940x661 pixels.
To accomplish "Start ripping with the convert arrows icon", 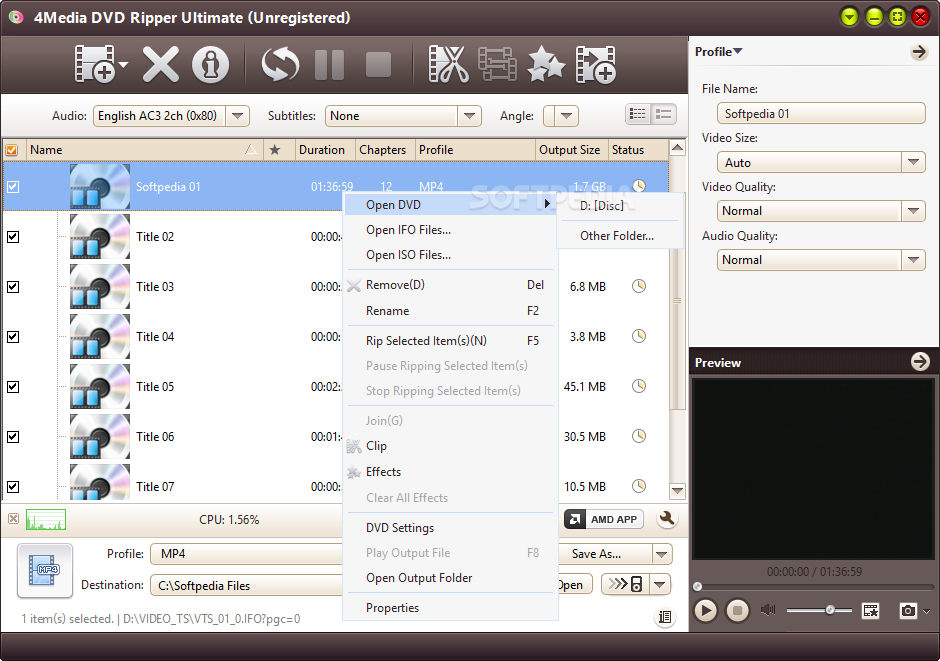I will click(280, 64).
